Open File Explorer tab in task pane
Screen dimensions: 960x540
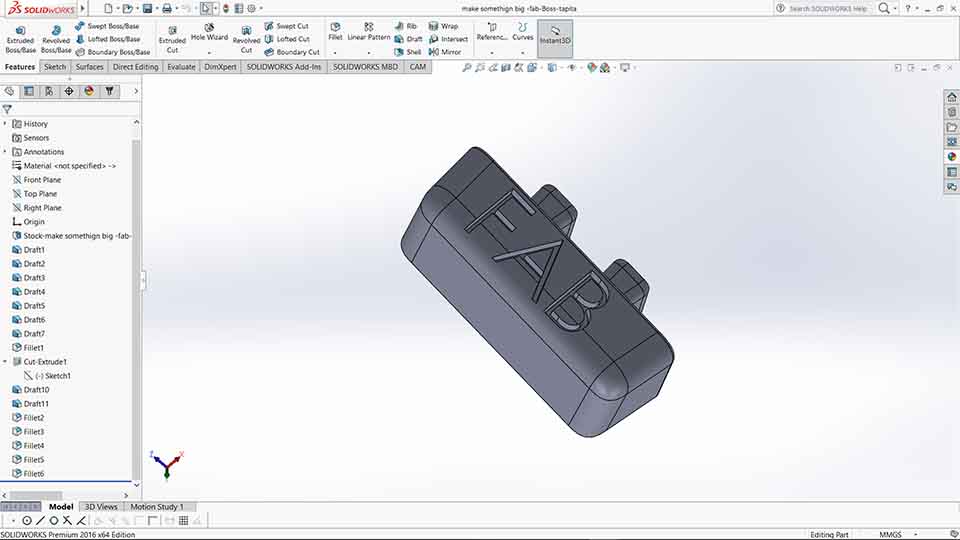(x=951, y=127)
